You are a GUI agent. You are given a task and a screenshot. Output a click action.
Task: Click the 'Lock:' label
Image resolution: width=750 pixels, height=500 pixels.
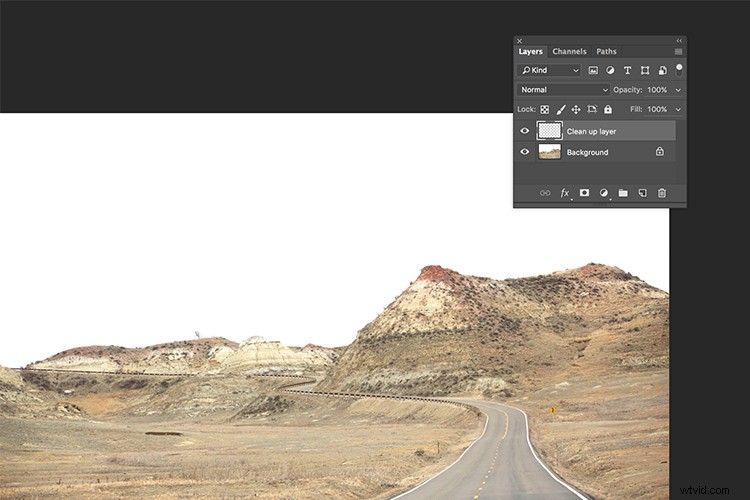(526, 110)
